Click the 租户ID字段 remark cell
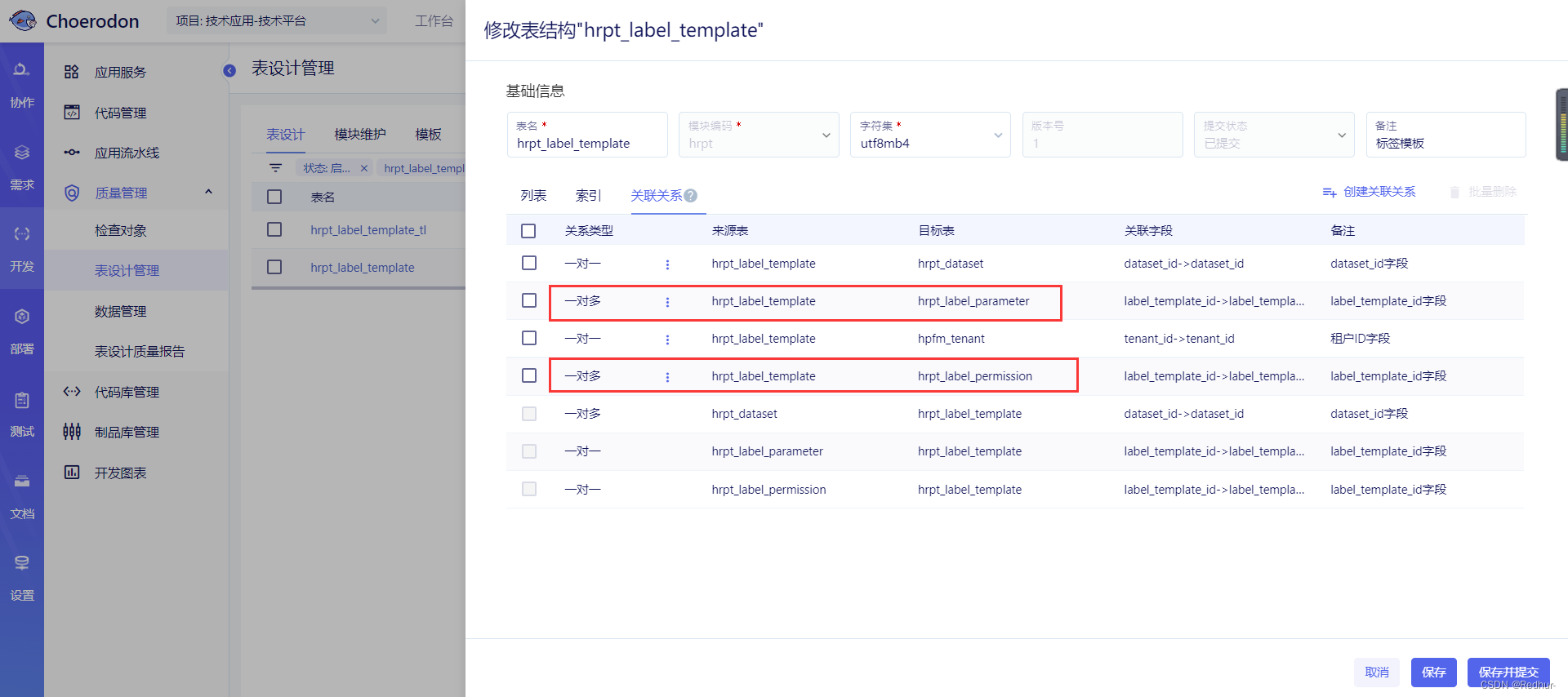 (1360, 339)
